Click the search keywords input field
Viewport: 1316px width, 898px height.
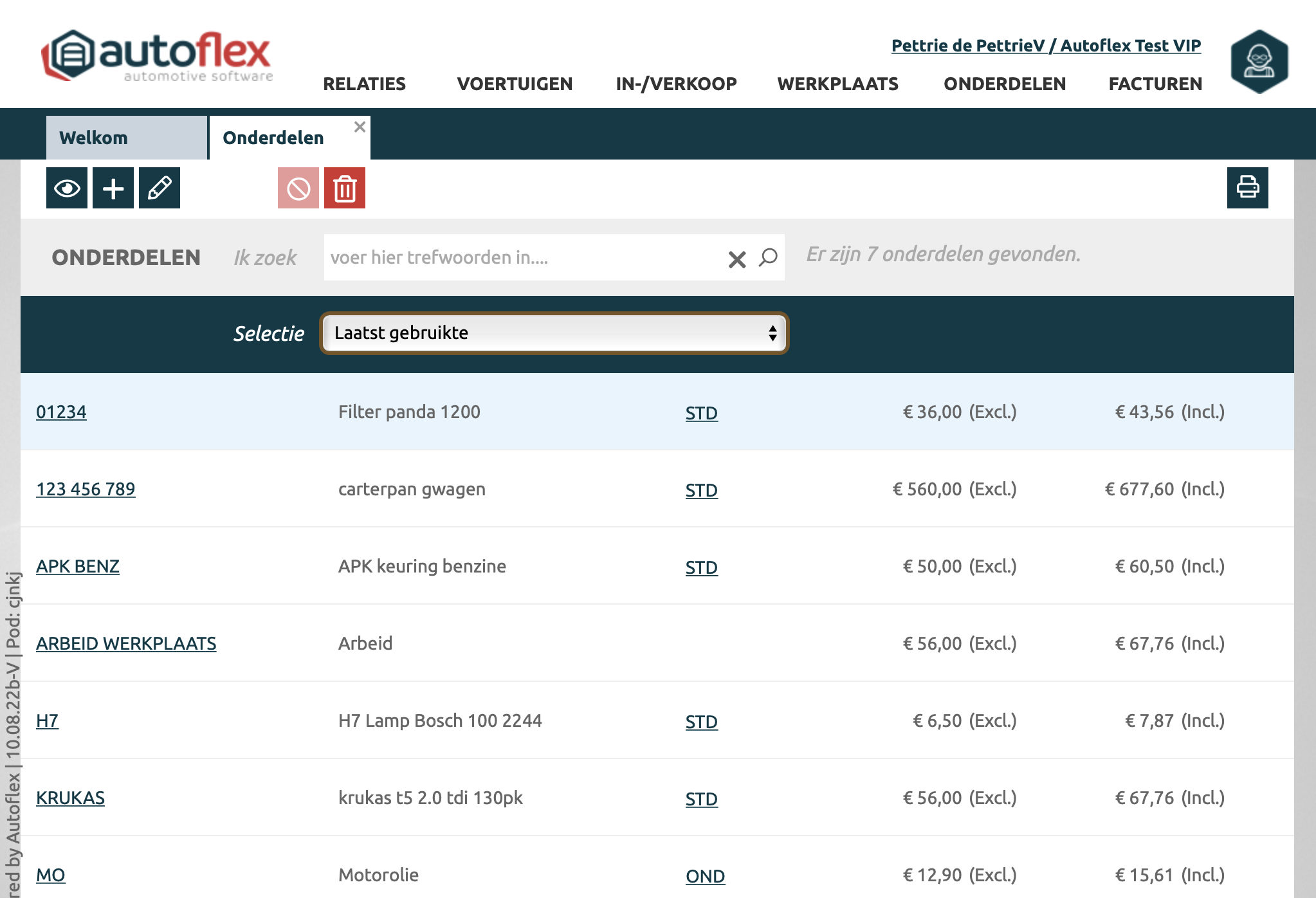click(521, 257)
